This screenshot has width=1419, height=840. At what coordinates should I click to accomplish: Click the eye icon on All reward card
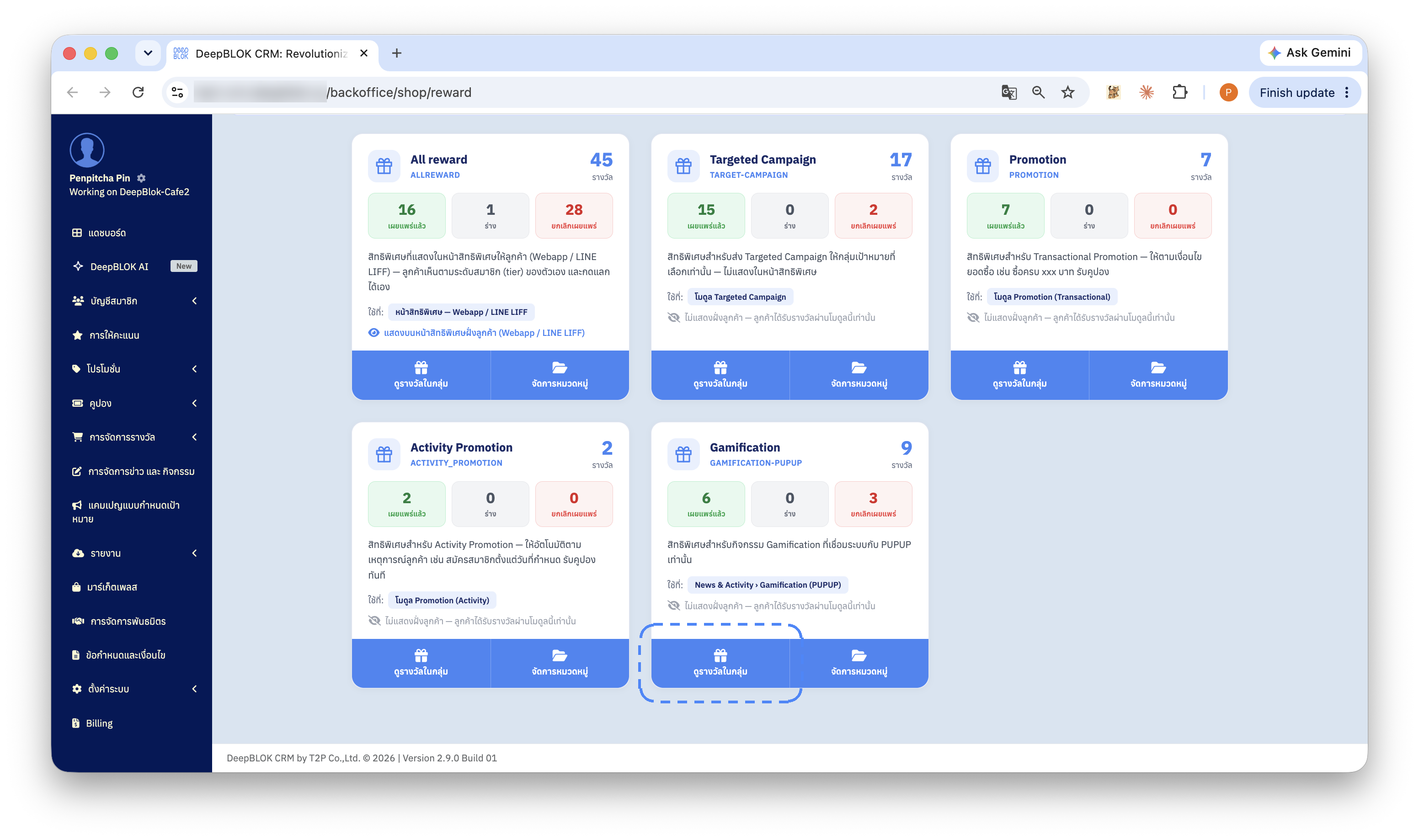[x=373, y=333]
